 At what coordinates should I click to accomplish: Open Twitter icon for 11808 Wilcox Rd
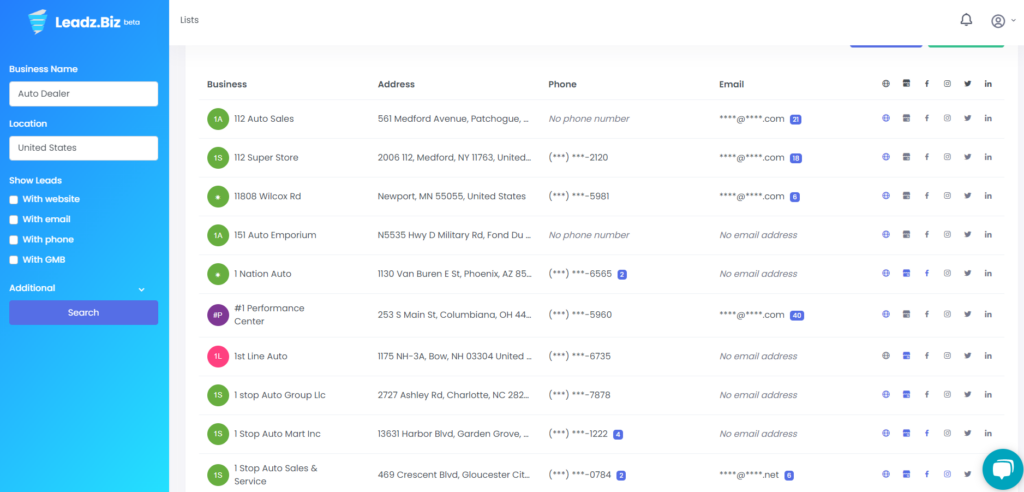pos(967,195)
